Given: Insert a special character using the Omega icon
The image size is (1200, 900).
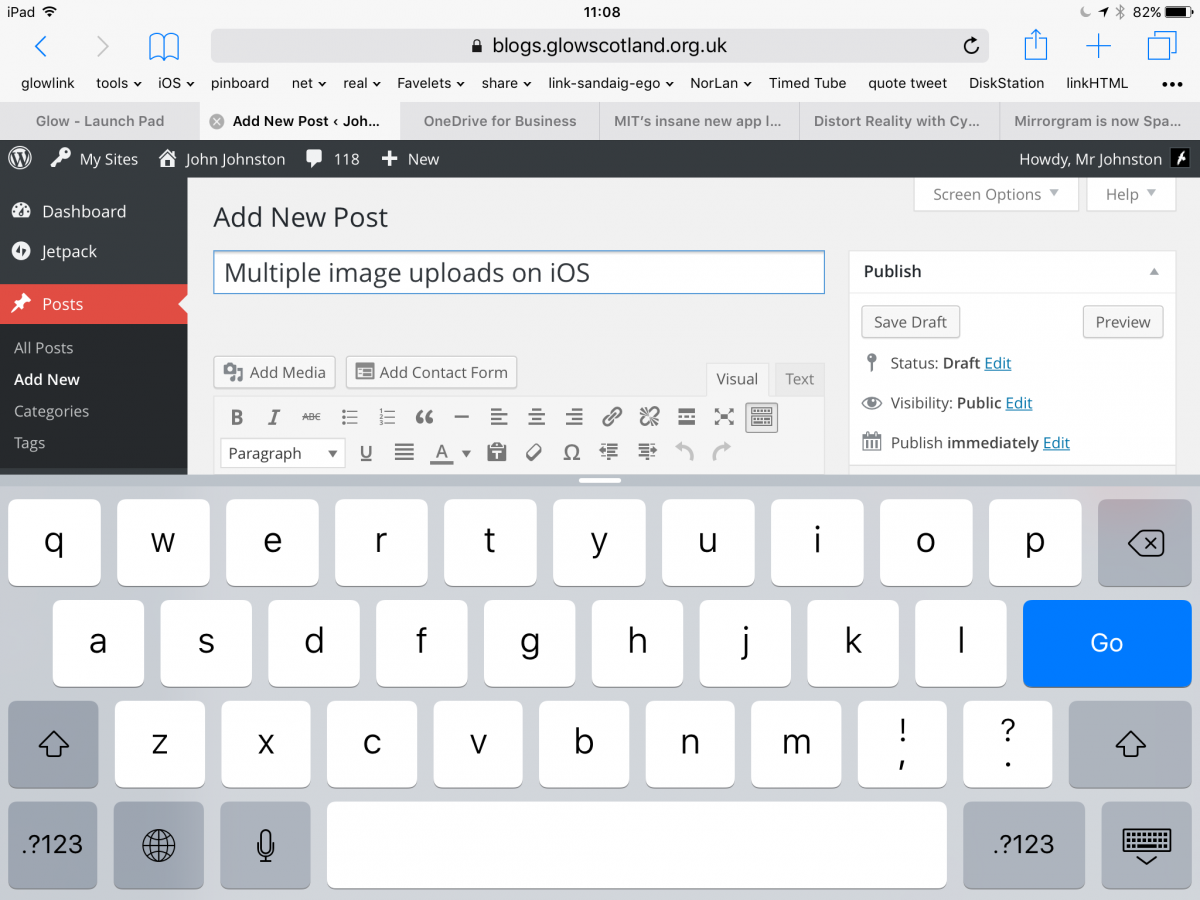Looking at the screenshot, I should point(571,453).
